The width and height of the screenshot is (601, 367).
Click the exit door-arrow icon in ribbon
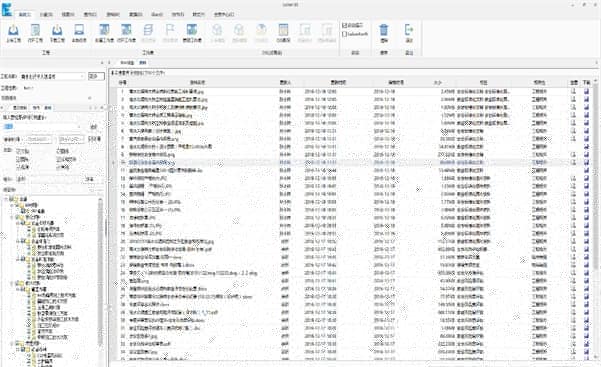point(409,30)
